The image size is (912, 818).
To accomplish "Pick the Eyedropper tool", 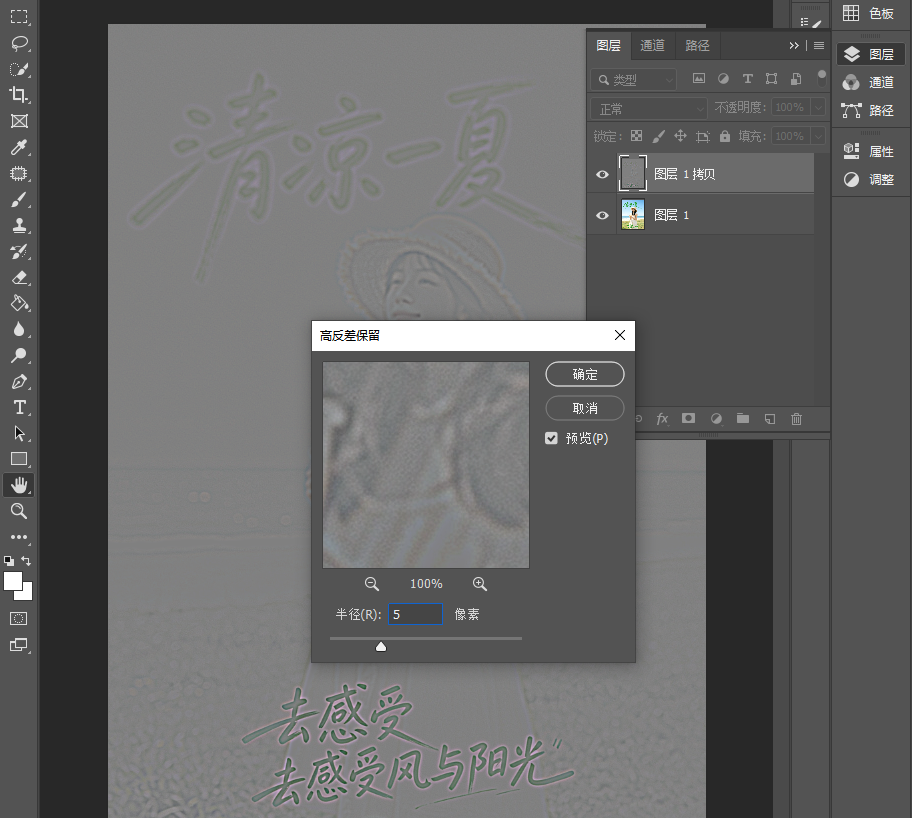I will [19, 147].
